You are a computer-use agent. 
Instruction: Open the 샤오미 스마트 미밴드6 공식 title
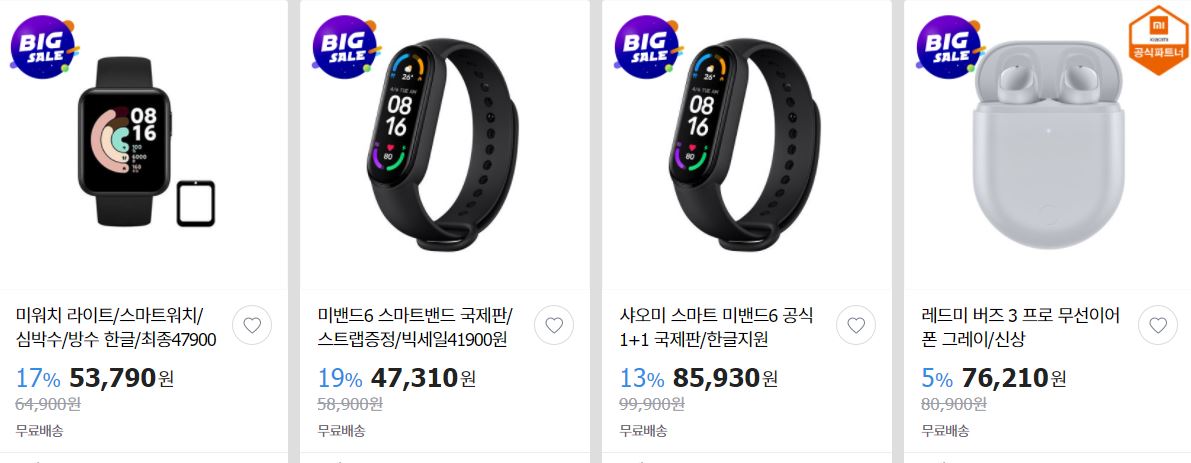pyautogui.click(x=716, y=327)
